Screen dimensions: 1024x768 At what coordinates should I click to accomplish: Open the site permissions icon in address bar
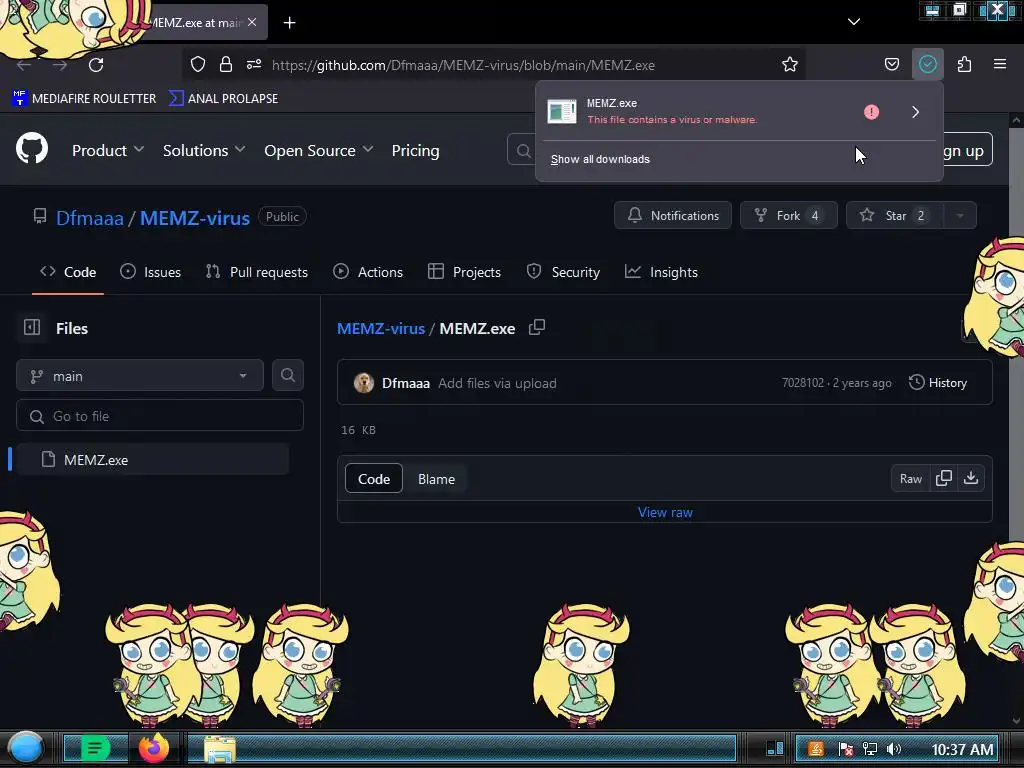pyautogui.click(x=254, y=64)
